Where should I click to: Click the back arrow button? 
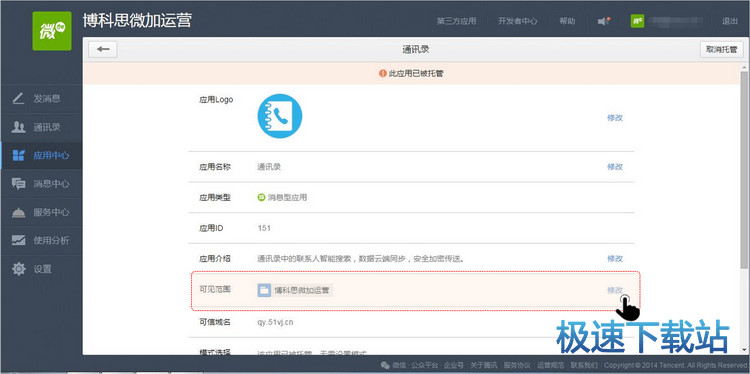point(103,49)
